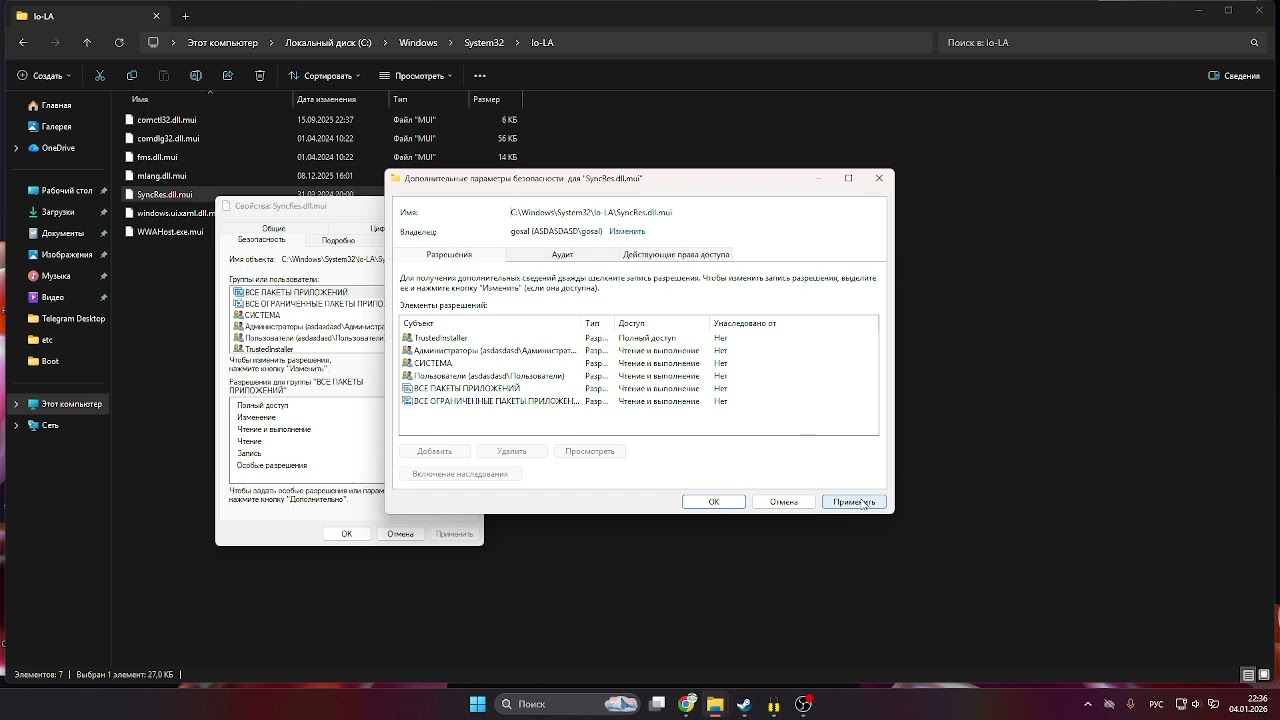Select СИСТЕМА entry in permission elements list
Viewport: 1280px width, 720px height.
click(638, 363)
